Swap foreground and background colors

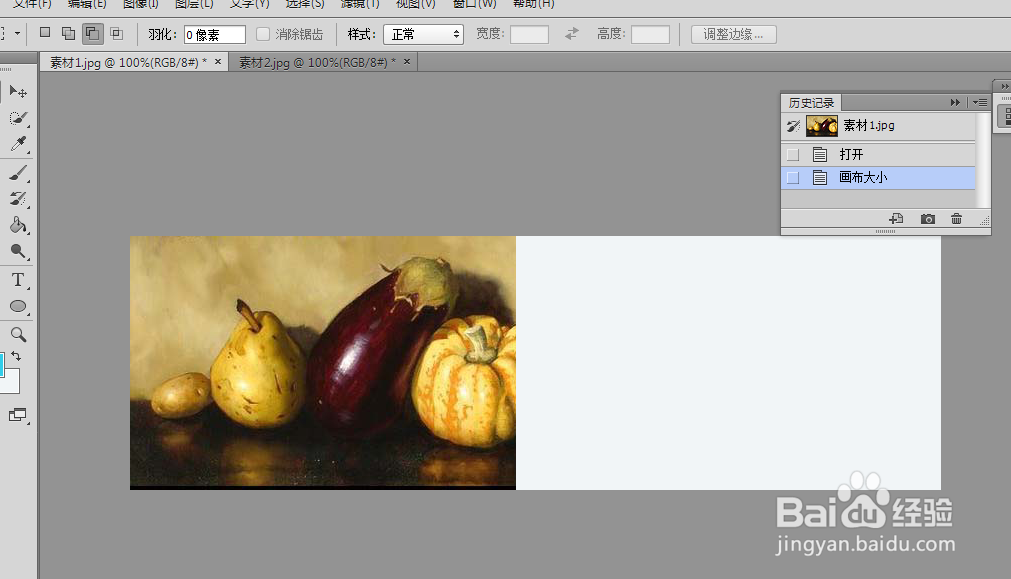pos(16,356)
